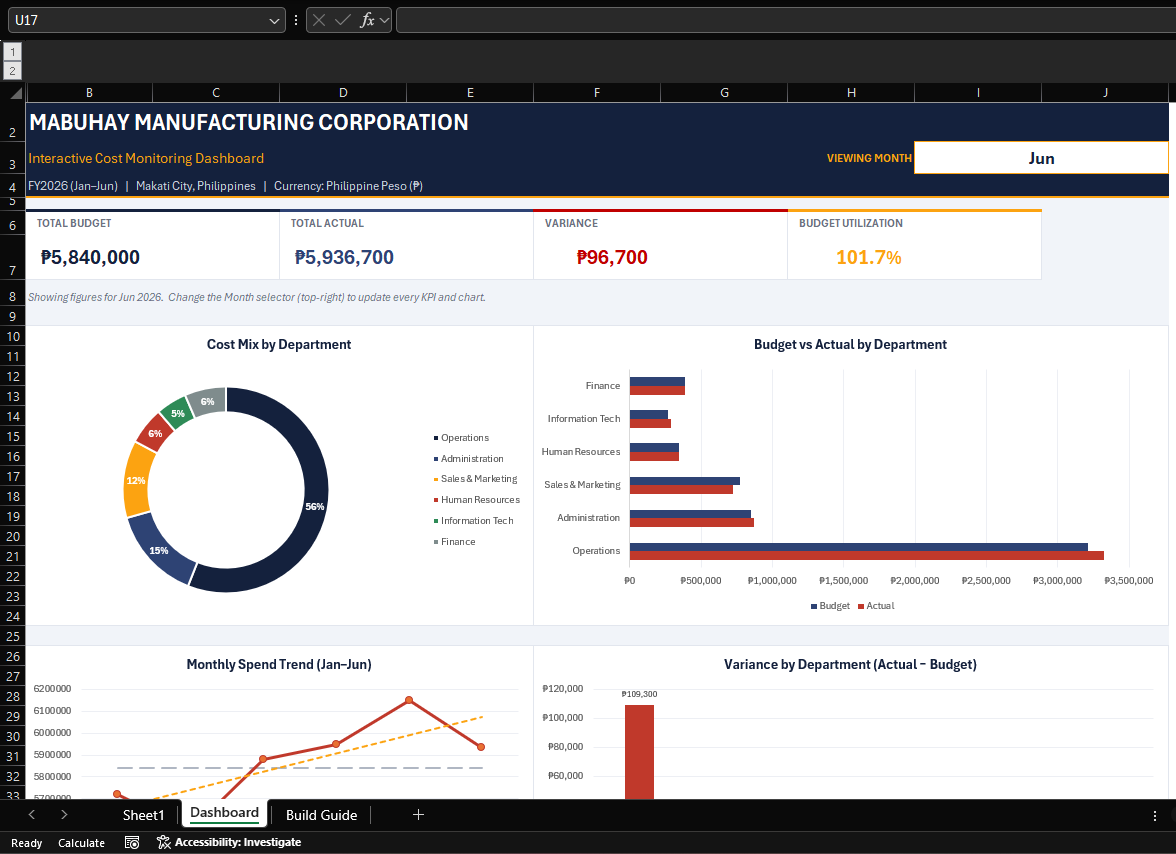Click the Sales & Marketing legend entry
Viewport: 1176px width, 854px height.
click(x=476, y=479)
